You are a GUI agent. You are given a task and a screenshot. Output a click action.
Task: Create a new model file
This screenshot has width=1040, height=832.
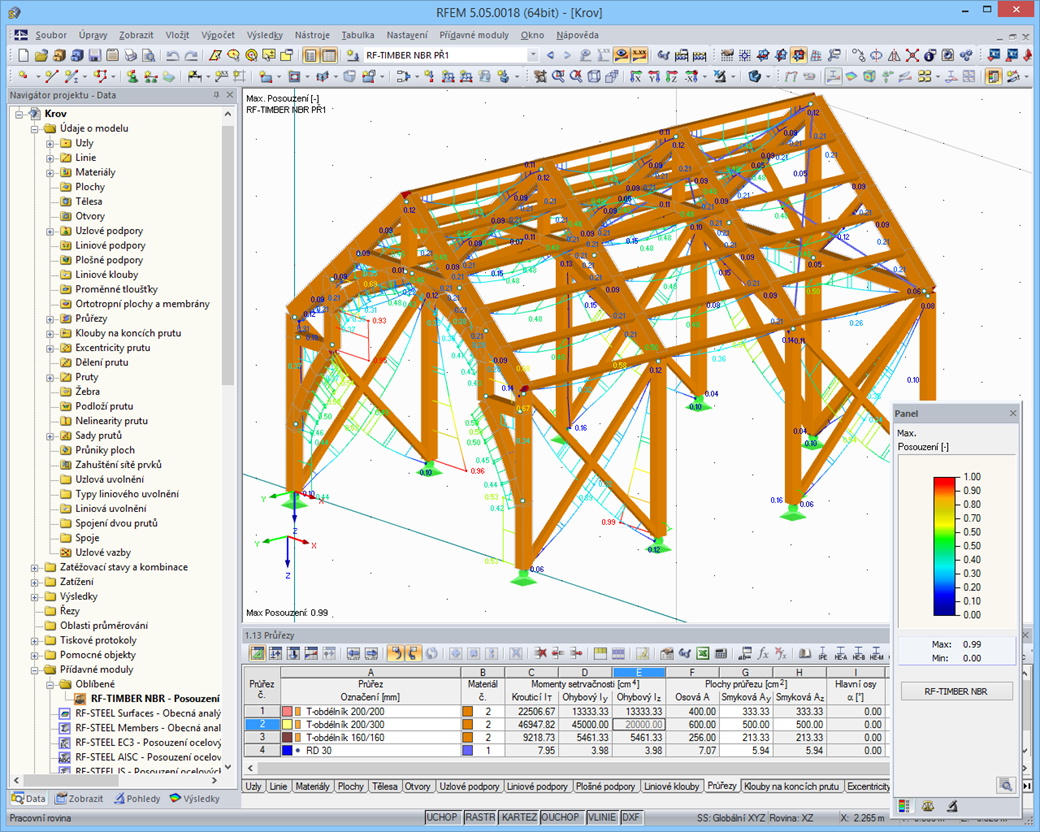click(x=22, y=56)
